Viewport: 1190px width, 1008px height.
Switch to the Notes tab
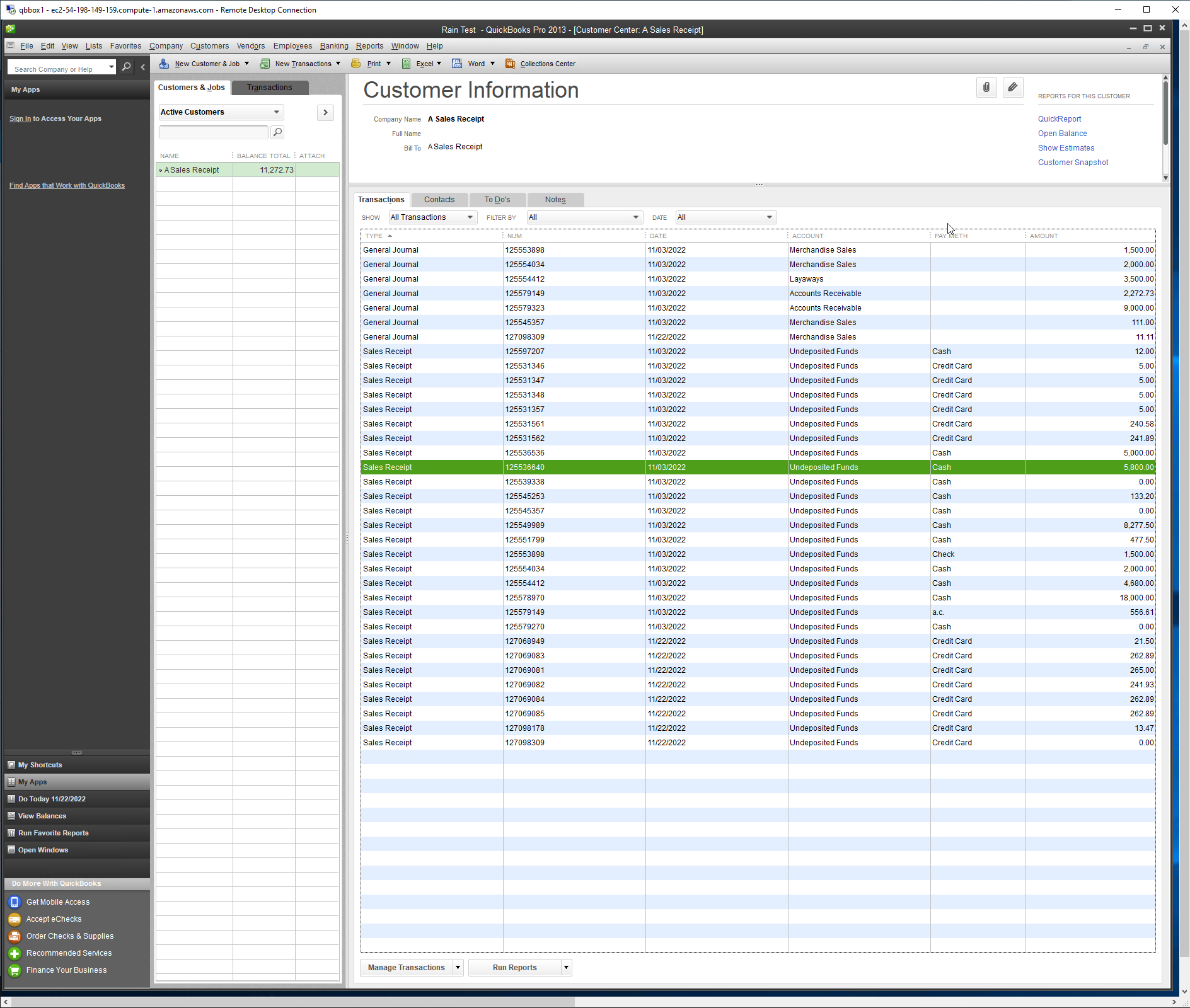click(555, 200)
